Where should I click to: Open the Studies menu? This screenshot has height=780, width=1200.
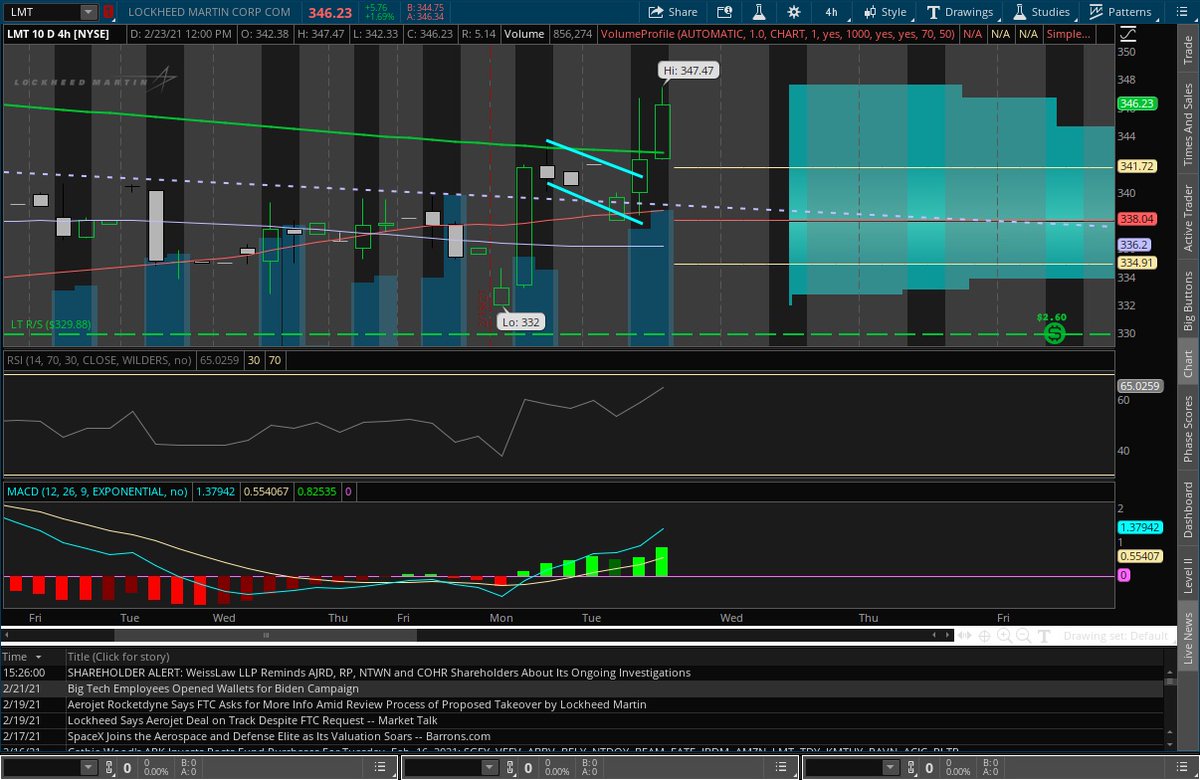[x=1041, y=12]
